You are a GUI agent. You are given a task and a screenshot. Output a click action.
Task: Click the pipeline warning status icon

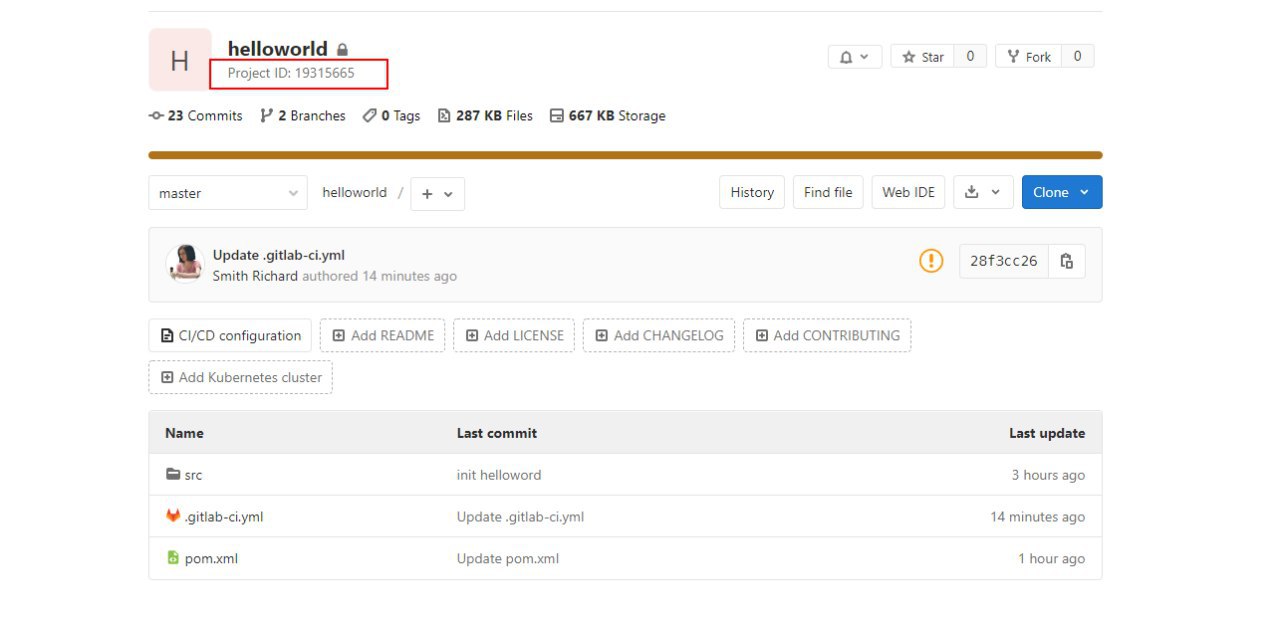931,261
